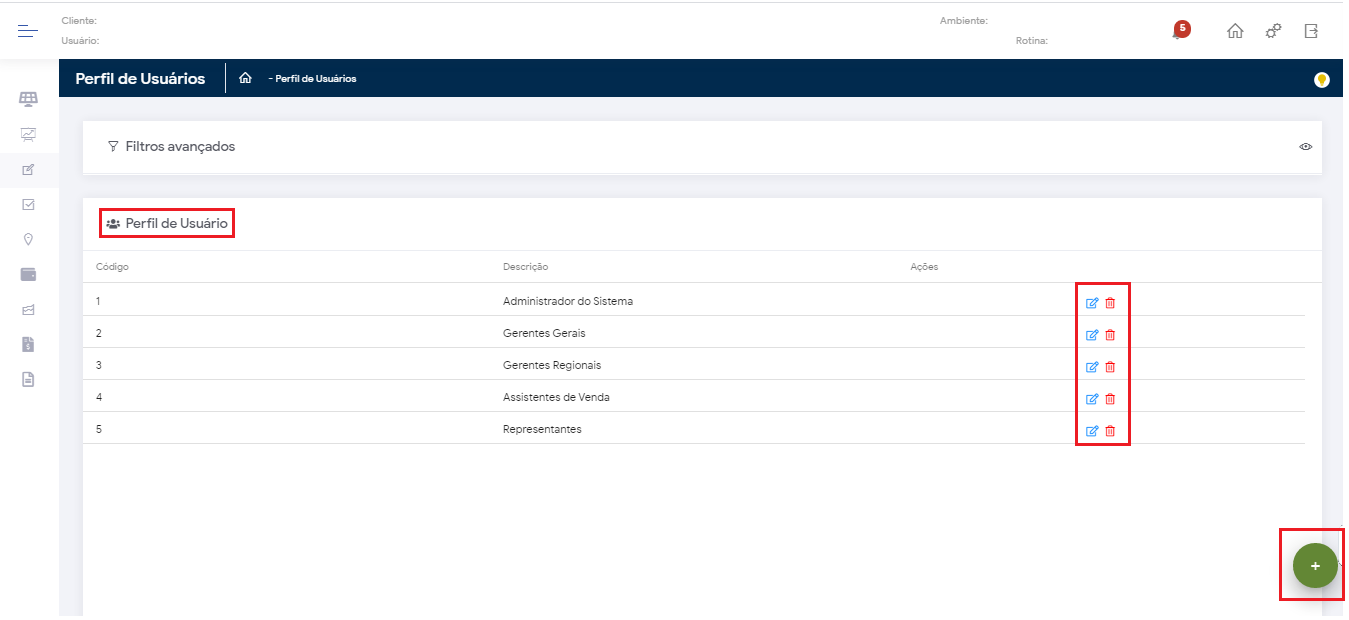Edit the Administrador do Sistema profile
Image resolution: width=1349 pixels, height=620 pixels.
(x=1092, y=303)
